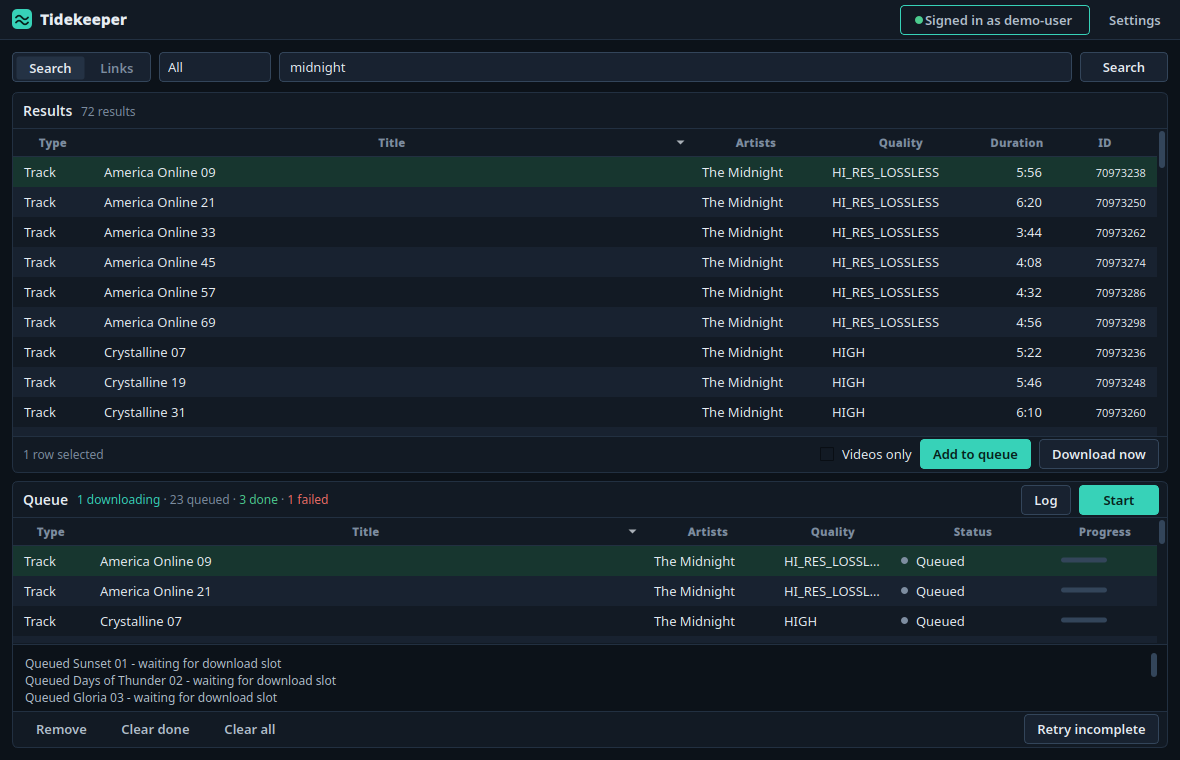Sort queue by Status column
The width and height of the screenshot is (1180, 760).
tap(972, 532)
